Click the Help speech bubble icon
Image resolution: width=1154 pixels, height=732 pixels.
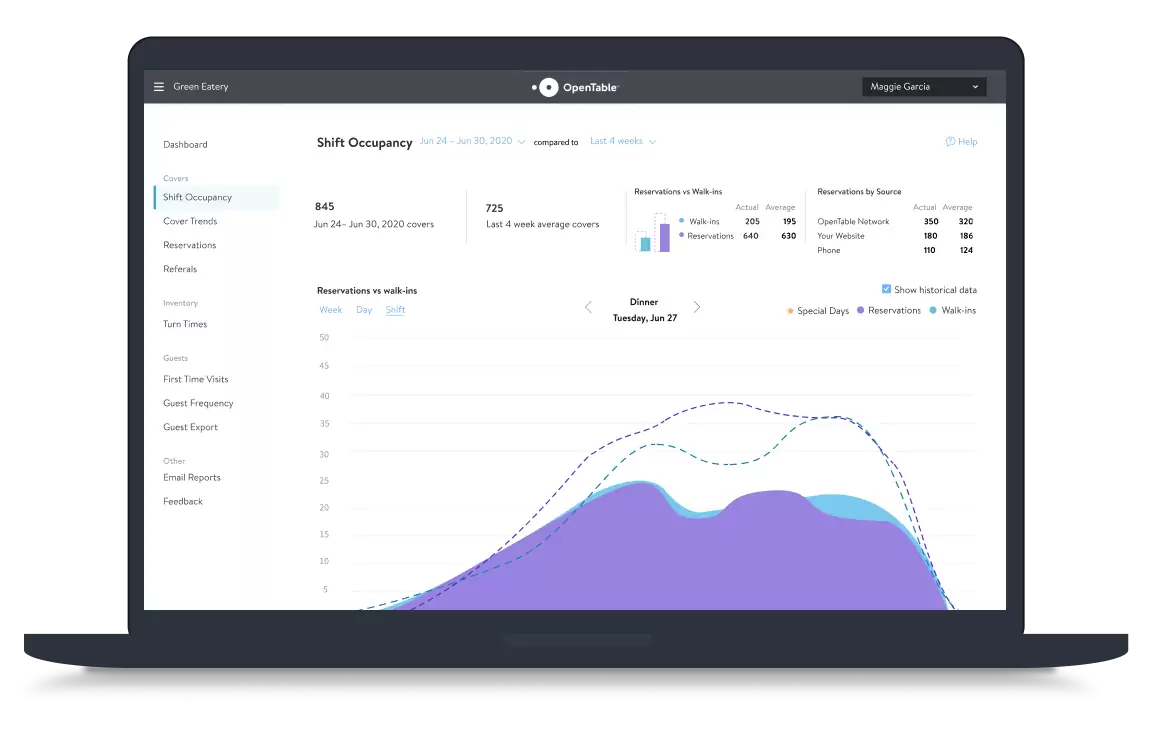(950, 142)
